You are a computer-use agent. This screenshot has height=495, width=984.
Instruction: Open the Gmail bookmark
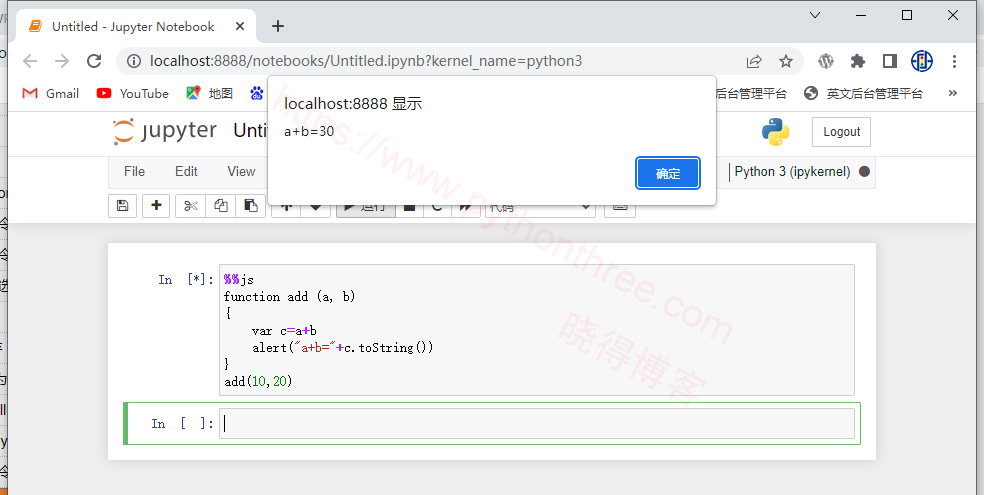pyautogui.click(x=51, y=93)
